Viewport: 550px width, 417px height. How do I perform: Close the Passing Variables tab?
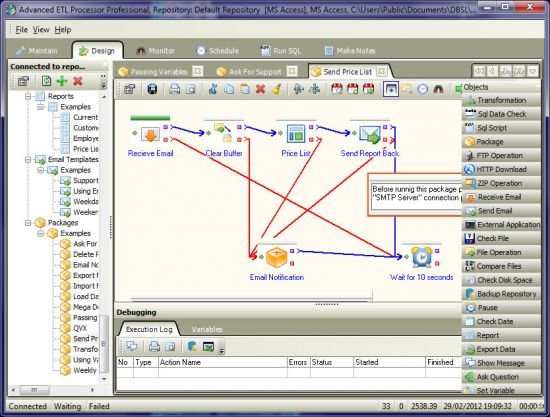tap(197, 71)
